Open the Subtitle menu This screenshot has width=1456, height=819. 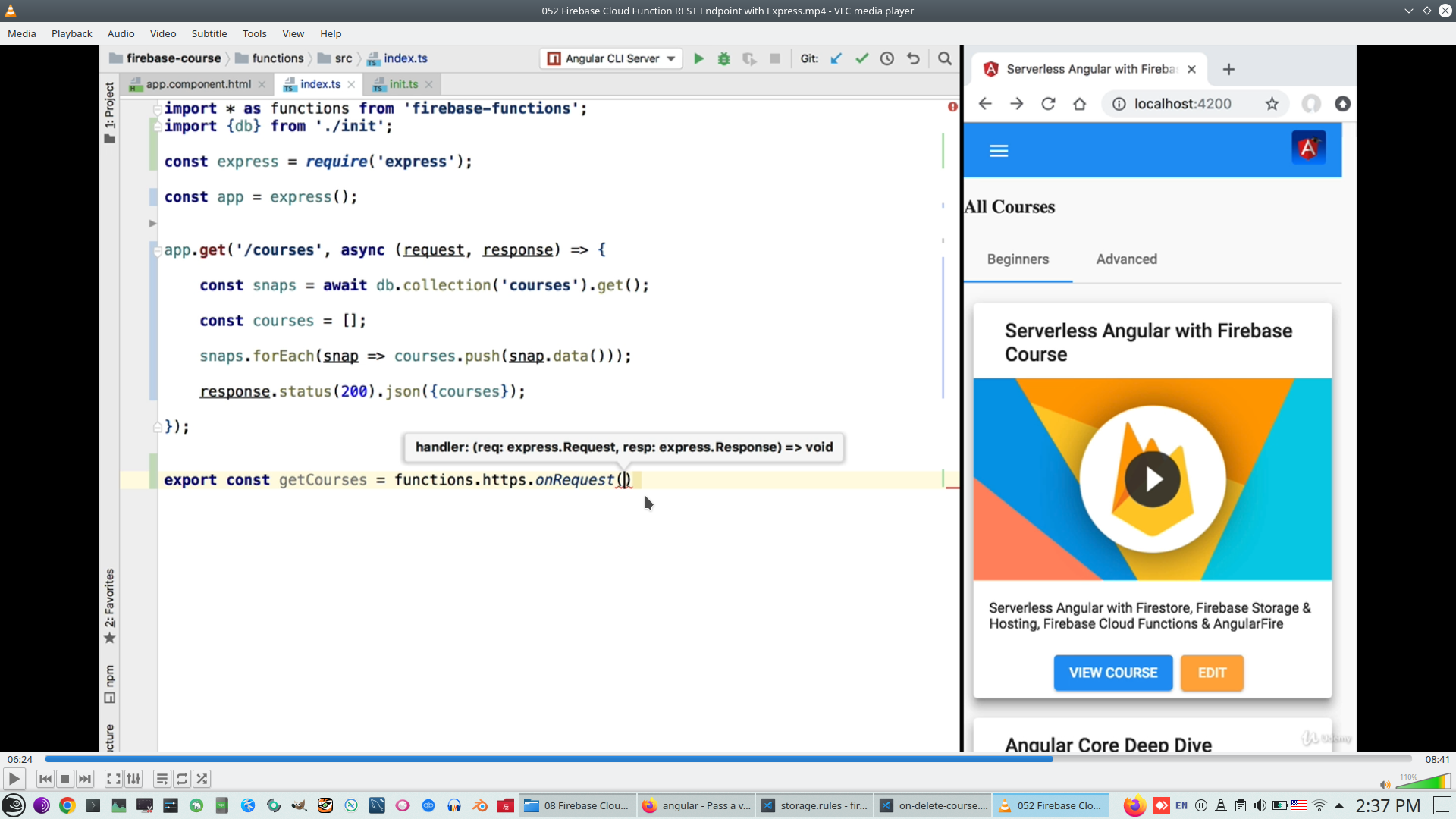[x=209, y=33]
